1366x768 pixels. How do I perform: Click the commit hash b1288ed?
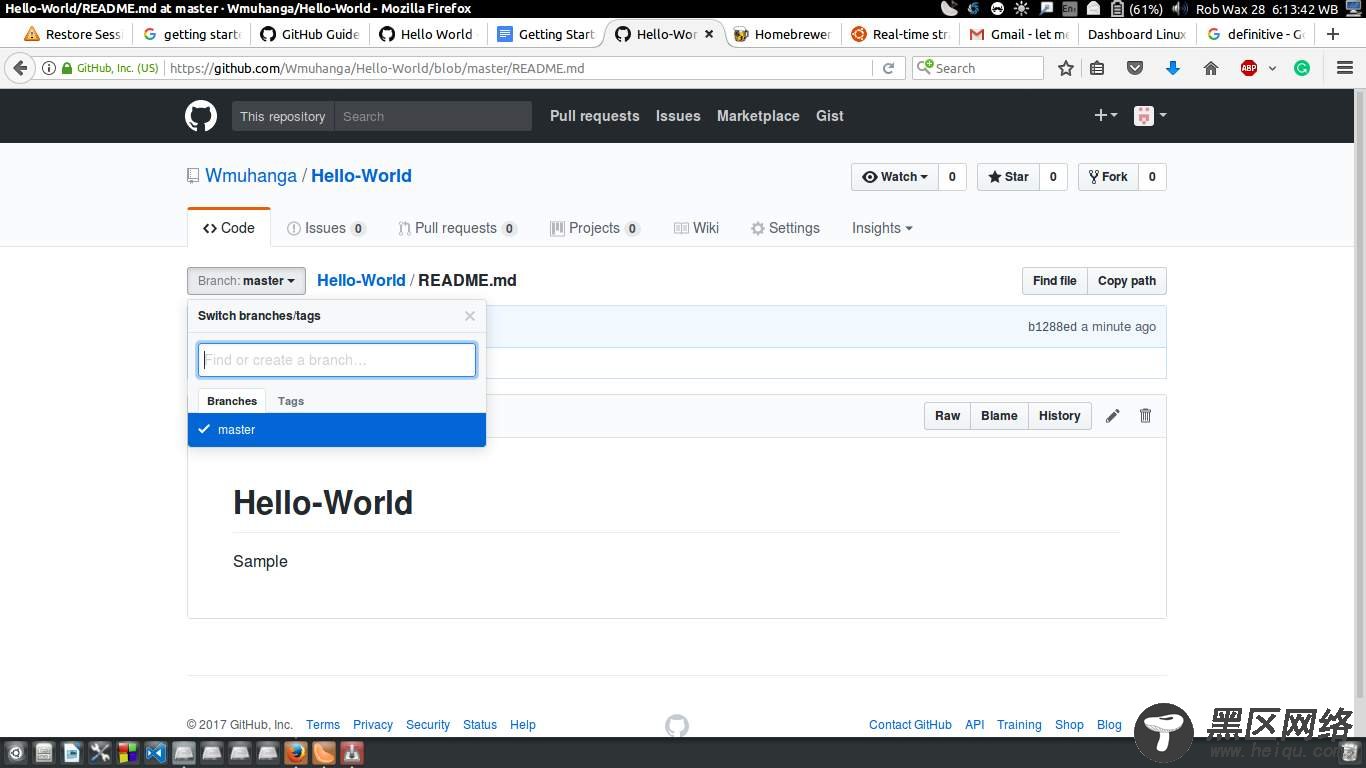1053,327
